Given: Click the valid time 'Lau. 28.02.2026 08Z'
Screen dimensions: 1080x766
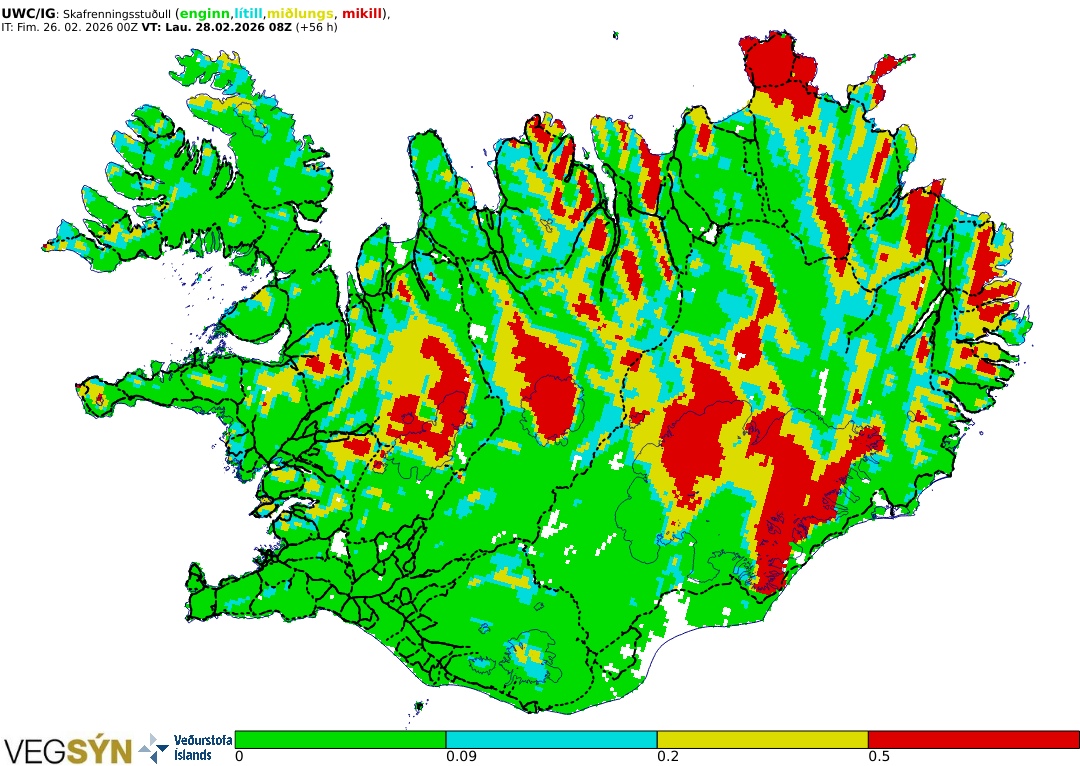Looking at the screenshot, I should tap(229, 28).
